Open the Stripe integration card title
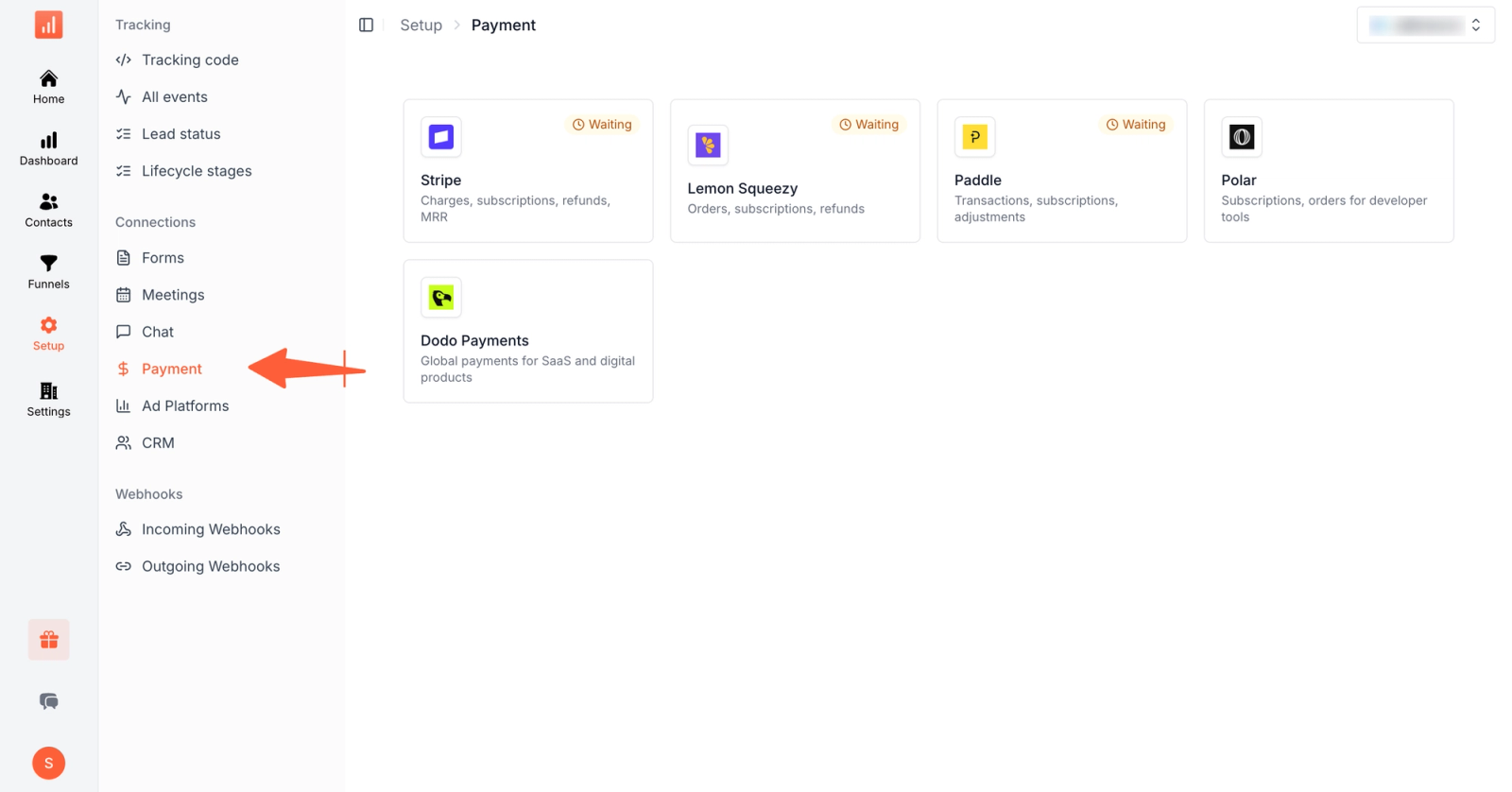 (440, 180)
